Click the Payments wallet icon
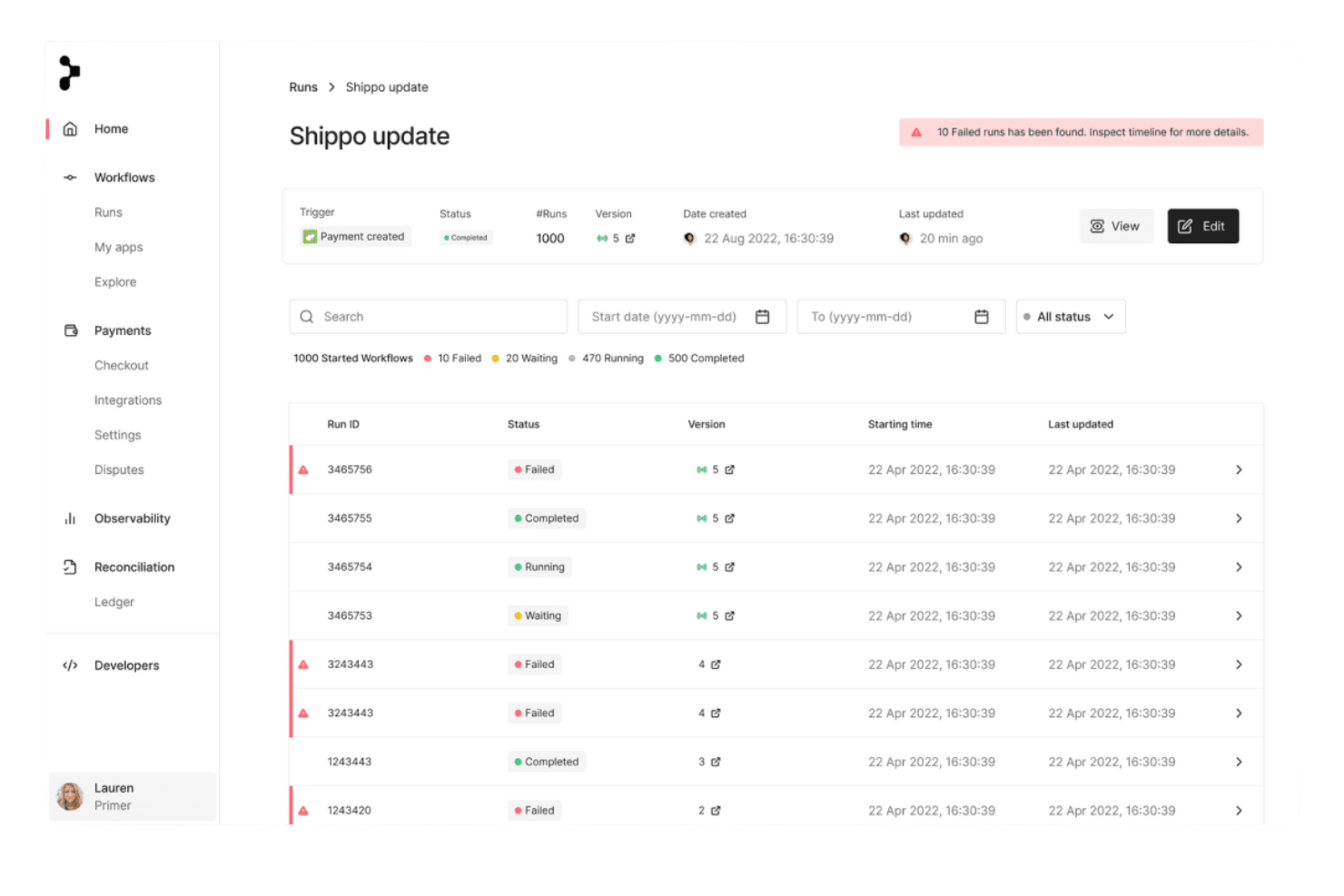Image resolution: width=1344 pixels, height=896 pixels. coord(71,330)
